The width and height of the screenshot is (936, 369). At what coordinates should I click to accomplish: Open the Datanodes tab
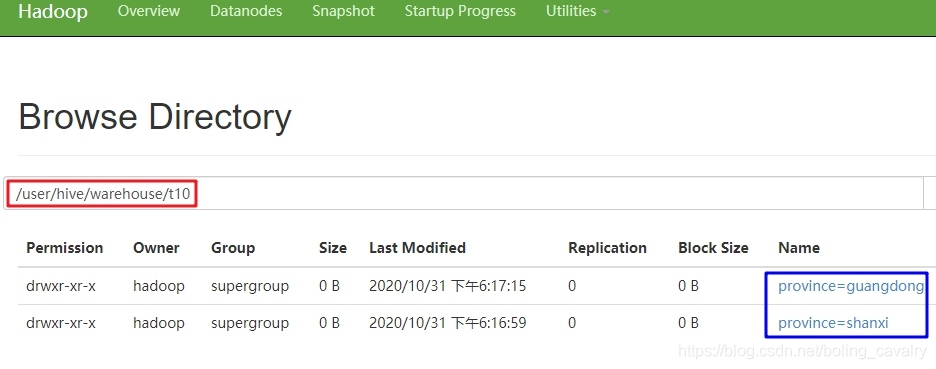(x=246, y=11)
